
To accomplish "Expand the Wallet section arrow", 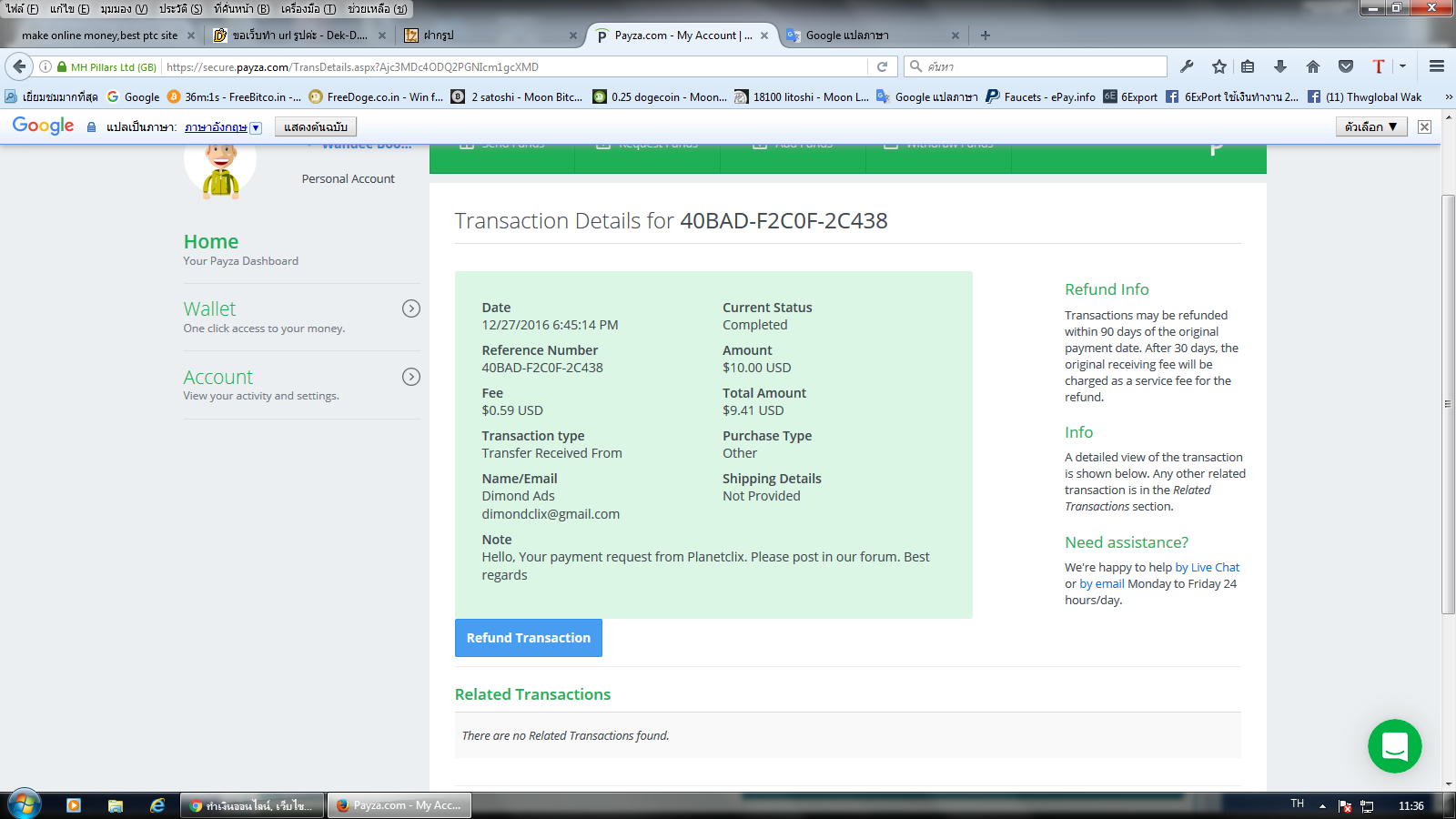I will 411,308.
